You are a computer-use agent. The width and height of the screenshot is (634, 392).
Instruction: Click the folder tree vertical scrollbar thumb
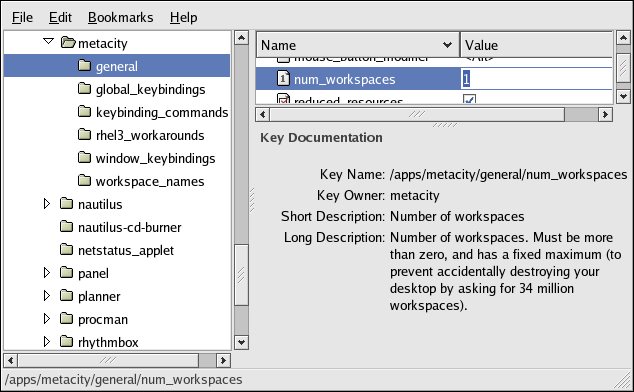click(241, 275)
